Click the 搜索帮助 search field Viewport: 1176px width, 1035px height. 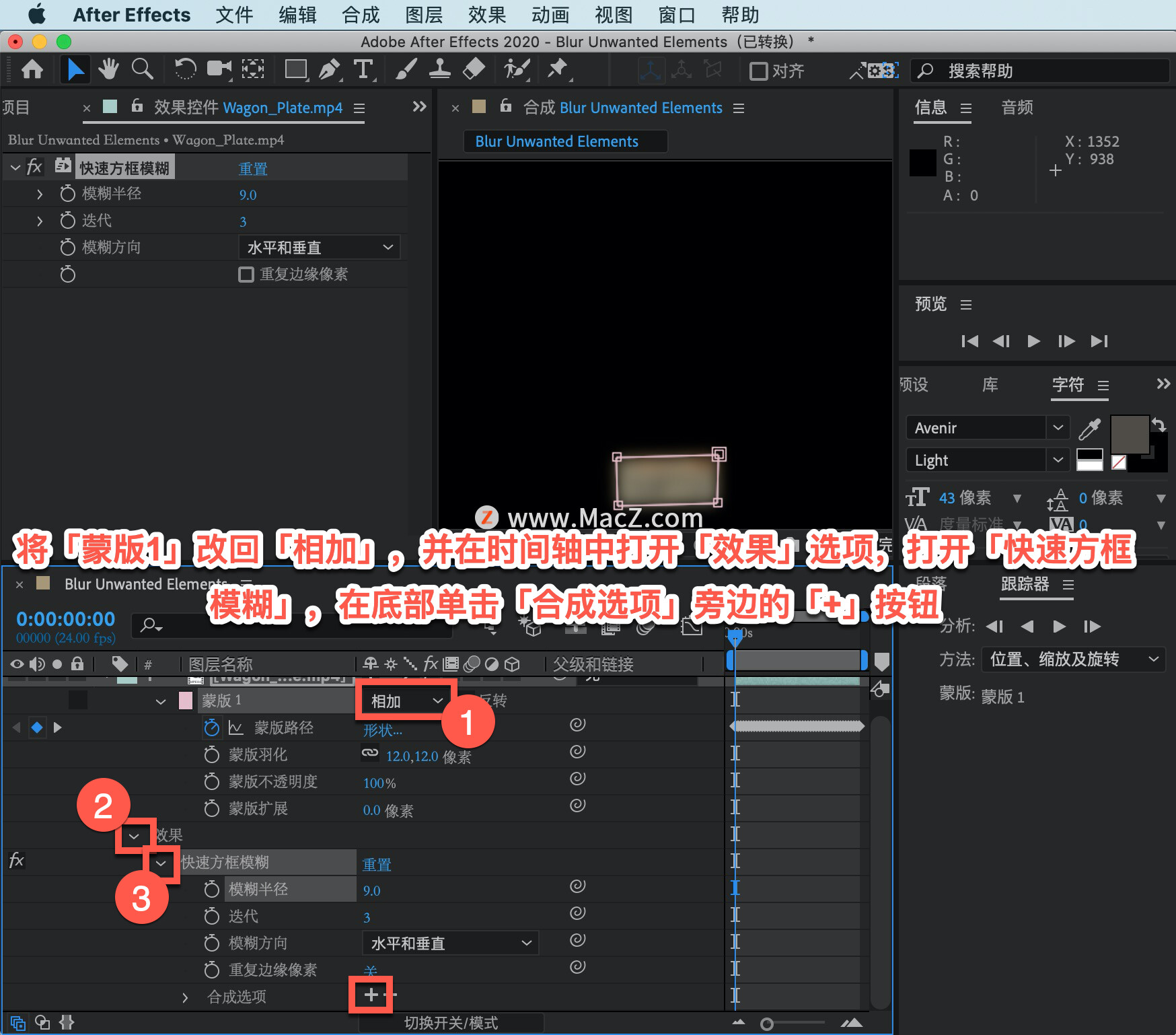click(x=1040, y=71)
